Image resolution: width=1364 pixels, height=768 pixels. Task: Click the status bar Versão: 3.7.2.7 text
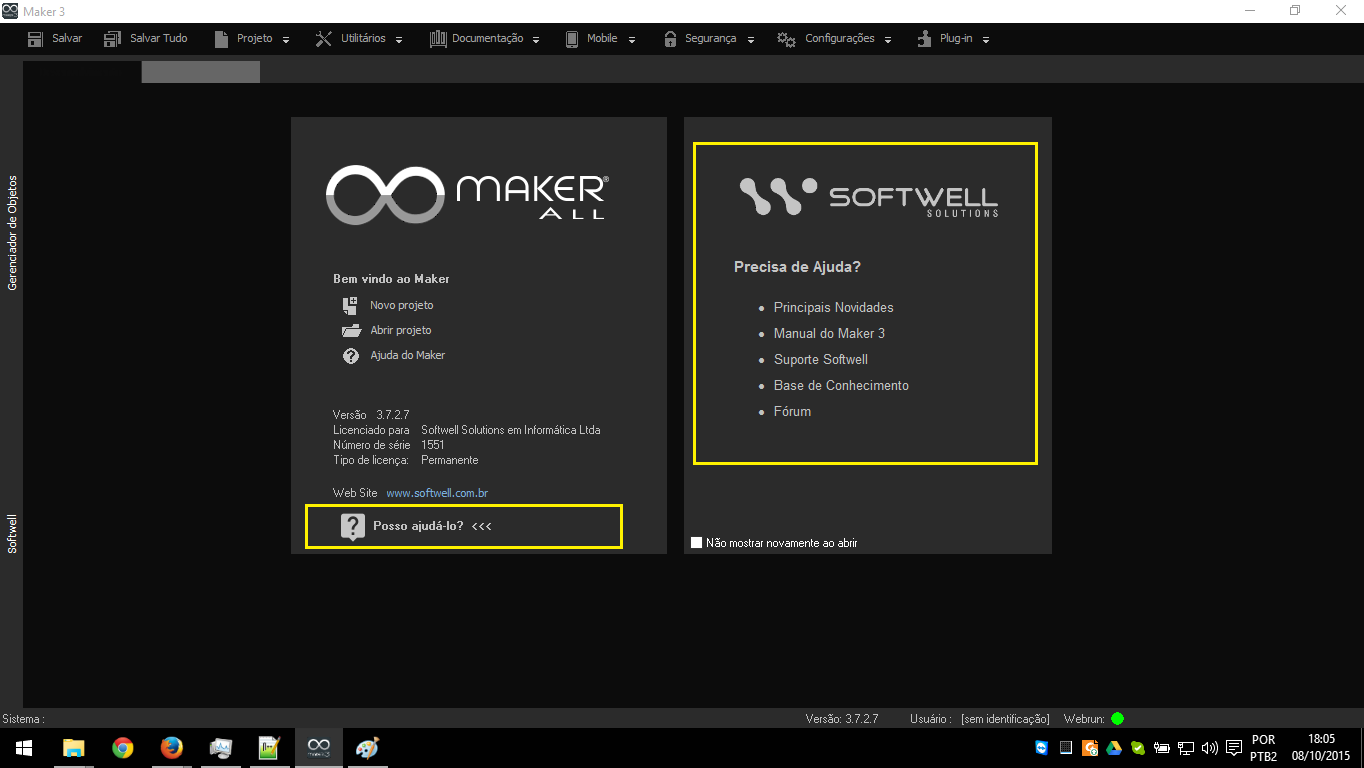pos(842,719)
